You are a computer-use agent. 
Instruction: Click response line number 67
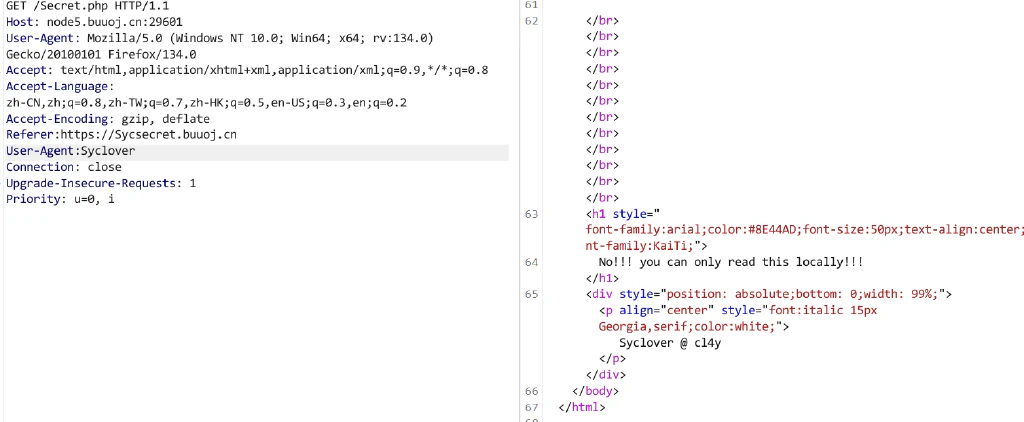click(x=531, y=408)
